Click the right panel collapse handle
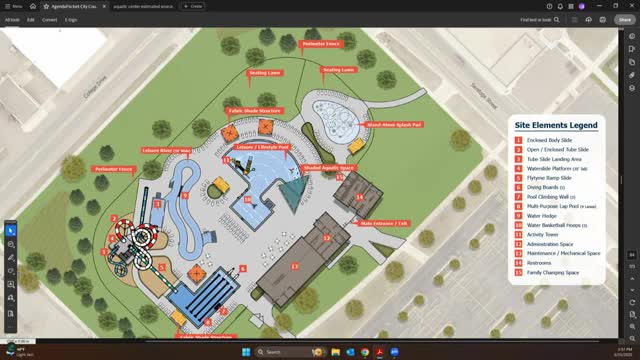This screenshot has width=640, height=360. [622, 180]
